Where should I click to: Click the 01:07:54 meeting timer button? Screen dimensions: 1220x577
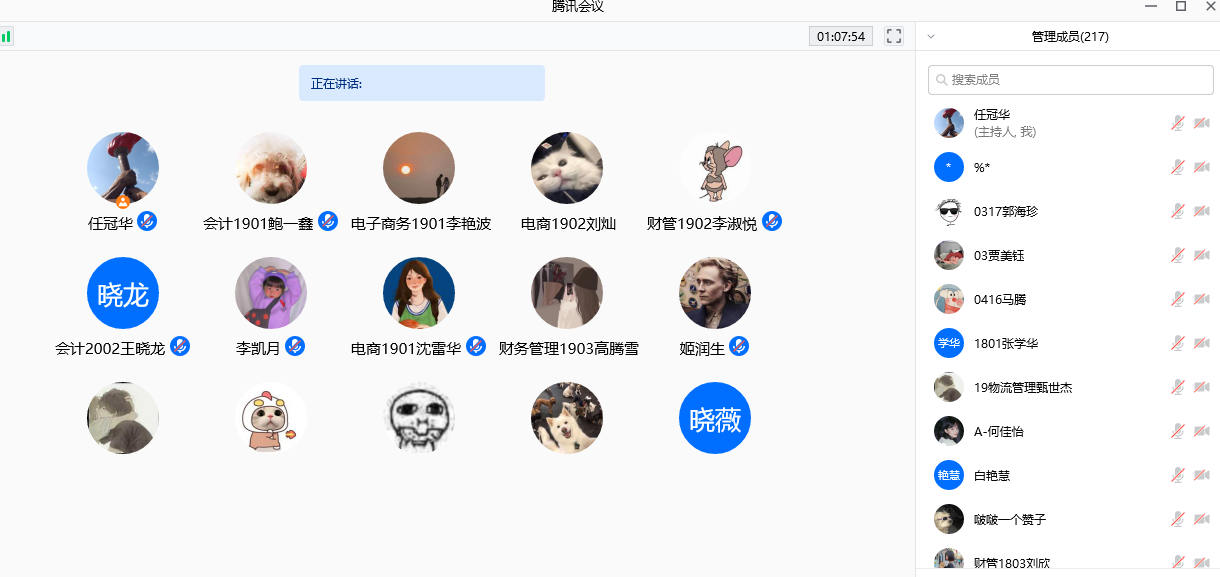coord(840,36)
